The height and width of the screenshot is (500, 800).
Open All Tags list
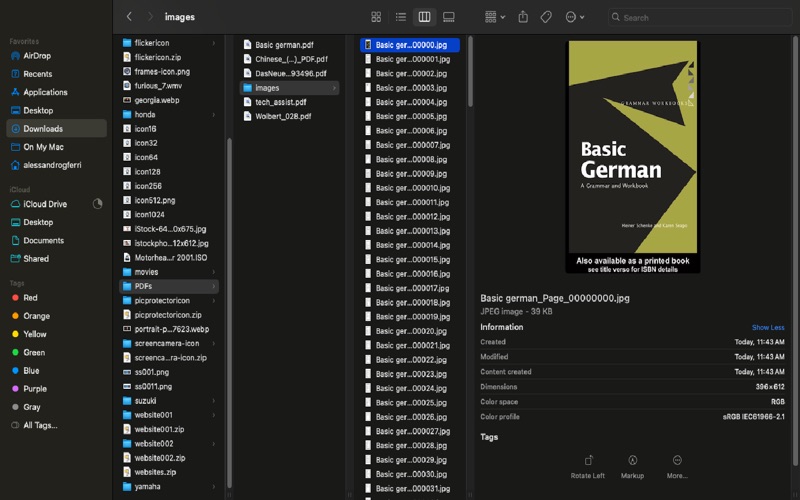click(56, 426)
